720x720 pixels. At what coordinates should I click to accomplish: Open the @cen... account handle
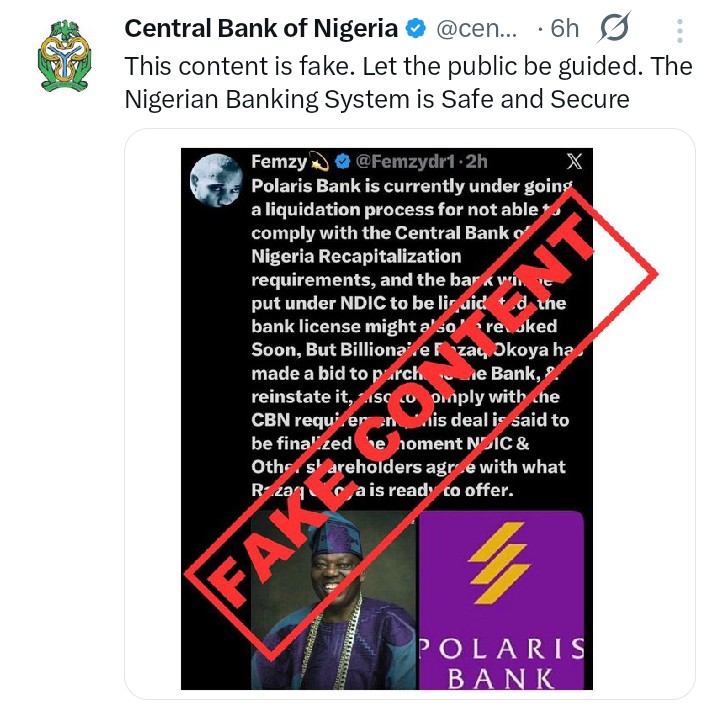tap(477, 29)
